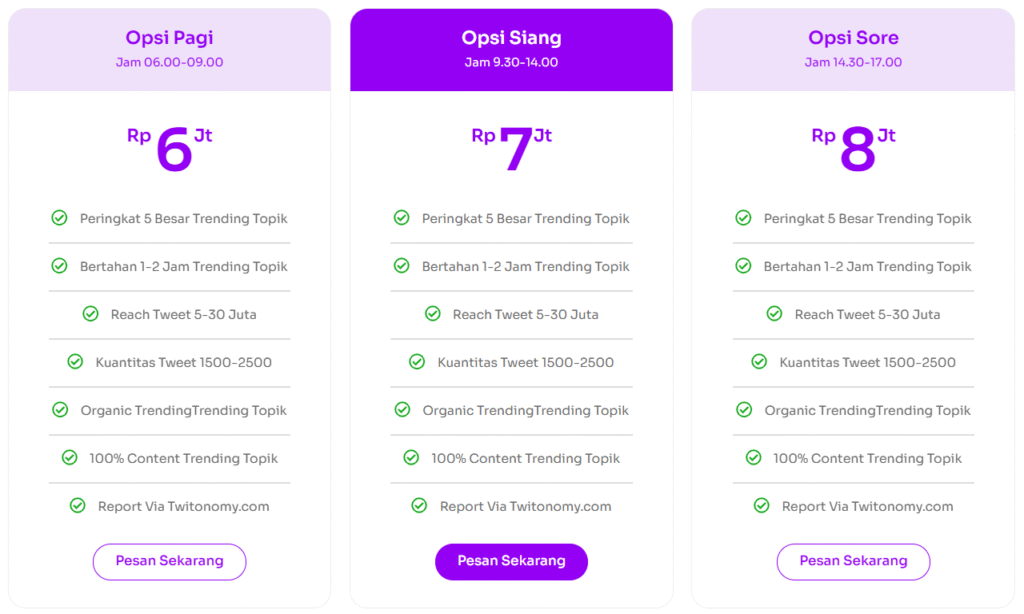This screenshot has height=614, width=1024.
Task: Click check icon beside Peringkat 5 Besar in Opsi Pagi
Action: pyautogui.click(x=59, y=218)
